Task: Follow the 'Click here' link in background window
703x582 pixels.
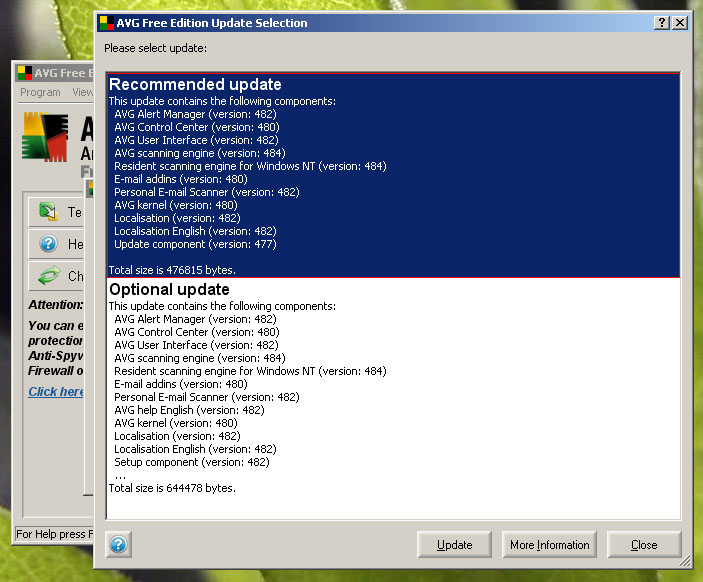Action: pos(56,391)
